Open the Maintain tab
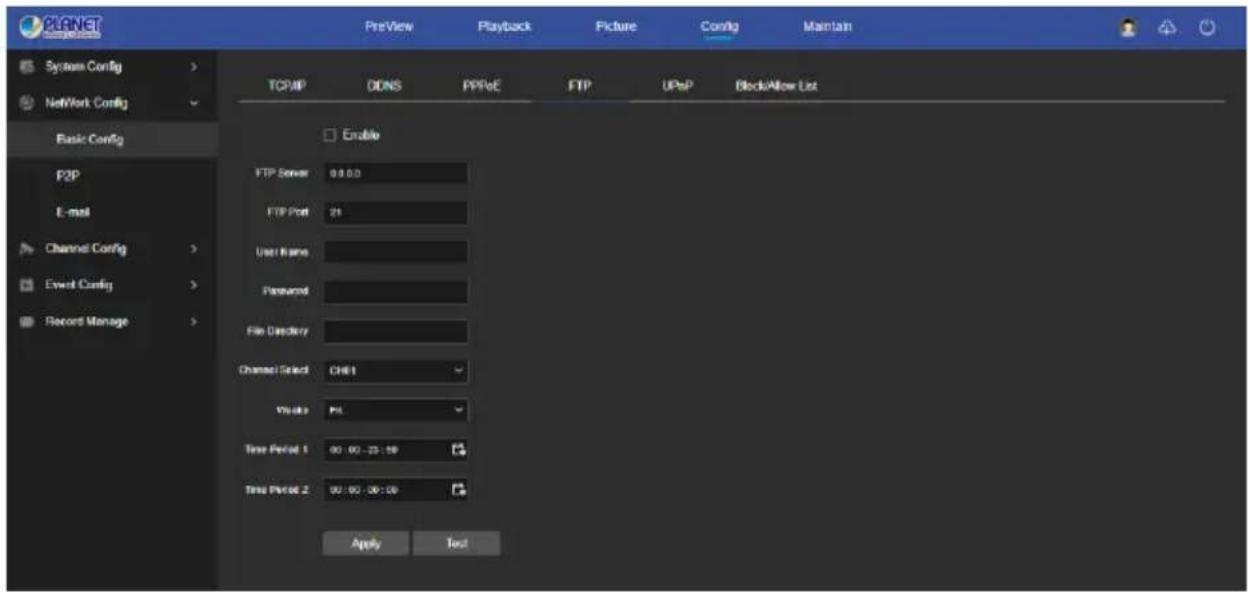This screenshot has height=592, width=1248. point(827,26)
